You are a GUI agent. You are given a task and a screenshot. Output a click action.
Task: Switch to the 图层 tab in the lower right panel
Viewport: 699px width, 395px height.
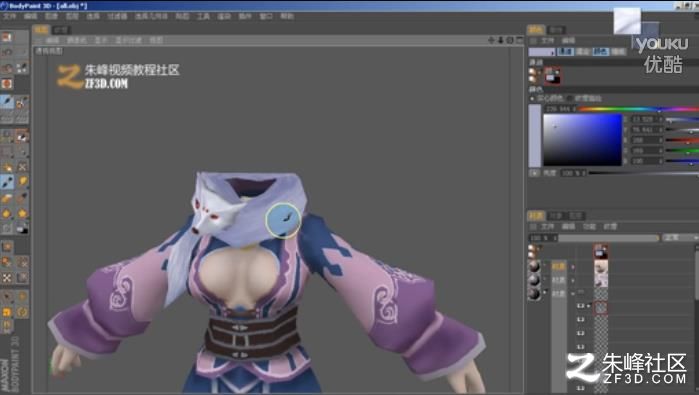click(x=576, y=216)
